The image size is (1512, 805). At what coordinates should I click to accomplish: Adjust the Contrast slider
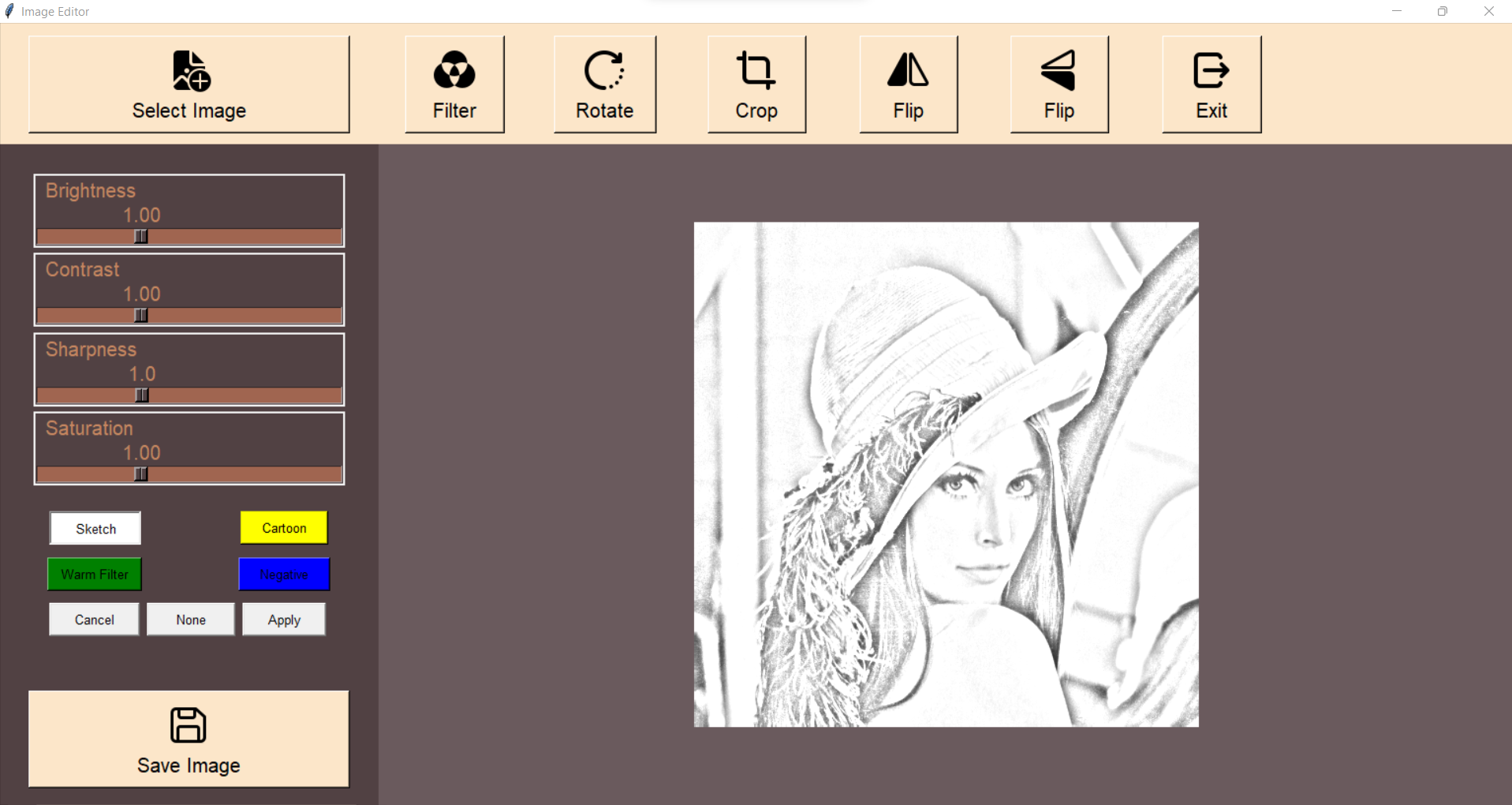[140, 315]
